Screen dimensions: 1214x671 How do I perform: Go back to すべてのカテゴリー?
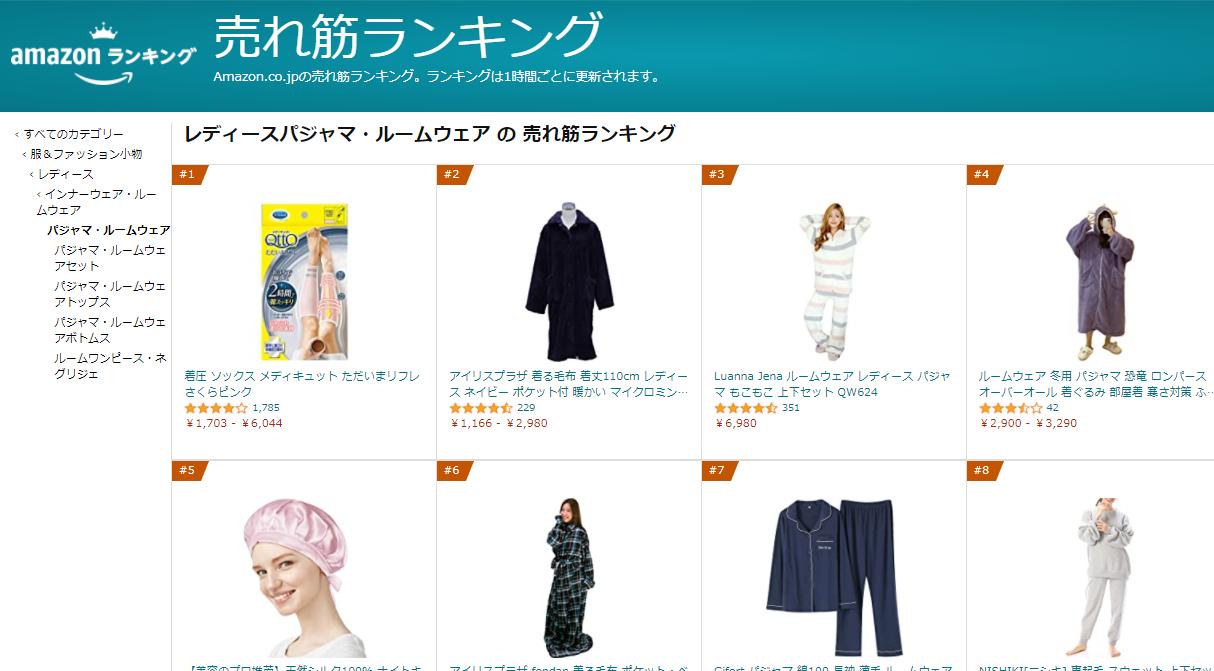click(x=74, y=134)
